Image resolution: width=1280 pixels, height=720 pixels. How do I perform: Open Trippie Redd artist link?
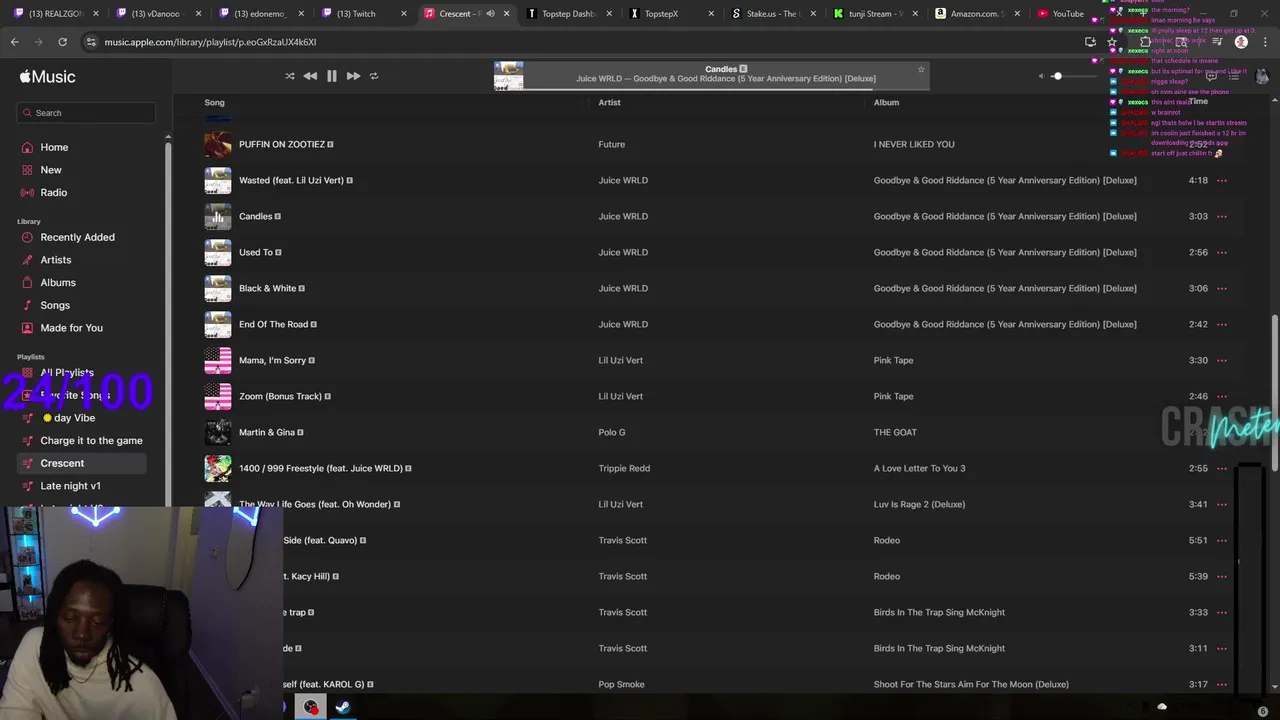click(624, 468)
